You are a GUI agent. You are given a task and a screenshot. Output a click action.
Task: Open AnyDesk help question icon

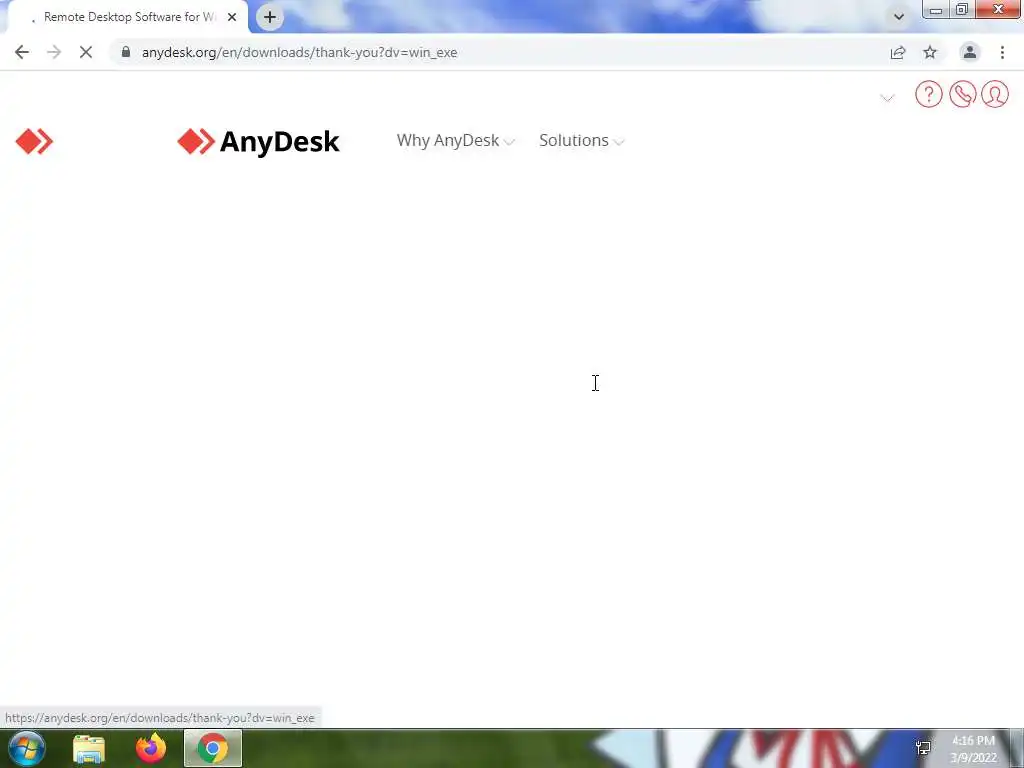point(929,94)
